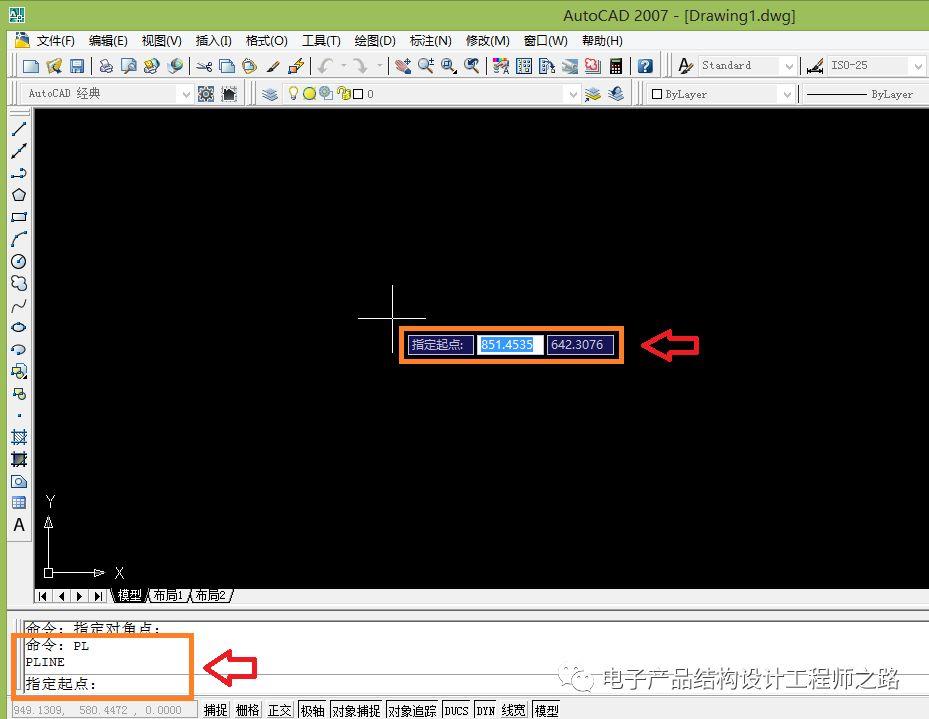The width and height of the screenshot is (929, 719).
Task: Open the Insert Block tool
Action: click(x=19, y=371)
